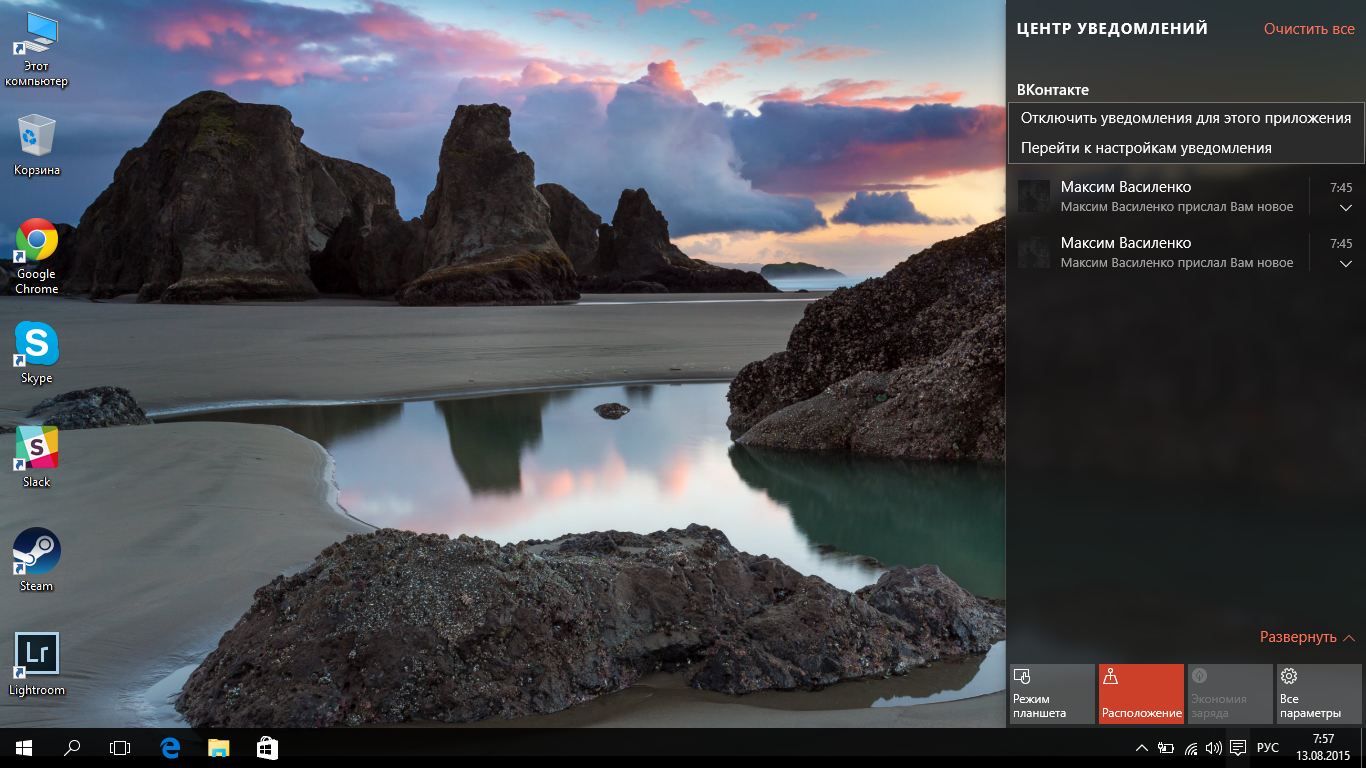
Task: Click the Task View taskbar icon
Action: coord(120,747)
